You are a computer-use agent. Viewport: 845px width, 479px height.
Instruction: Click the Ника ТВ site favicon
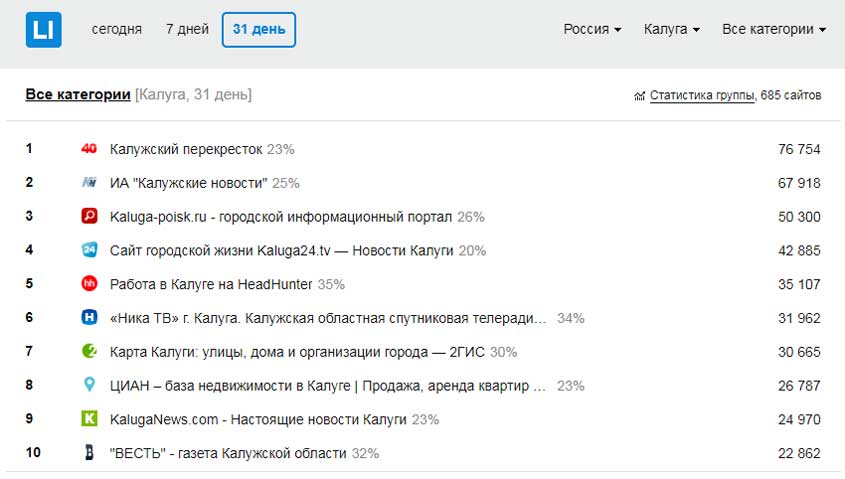pos(88,318)
